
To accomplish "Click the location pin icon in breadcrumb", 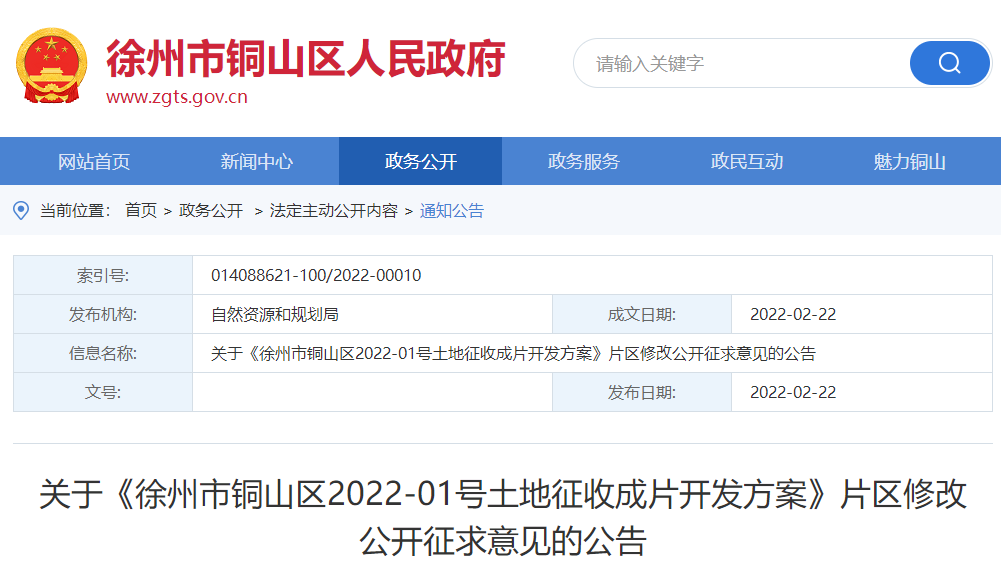I will coord(21,211).
